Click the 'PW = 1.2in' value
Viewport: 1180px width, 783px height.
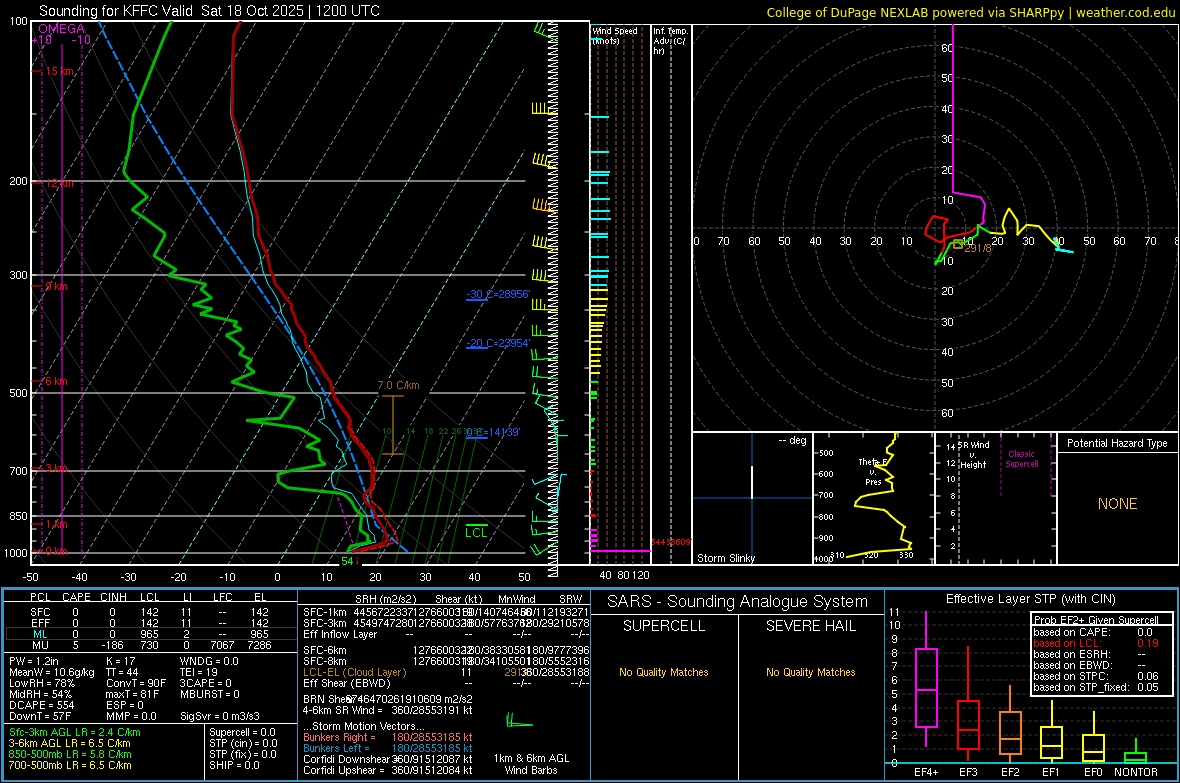click(x=34, y=661)
